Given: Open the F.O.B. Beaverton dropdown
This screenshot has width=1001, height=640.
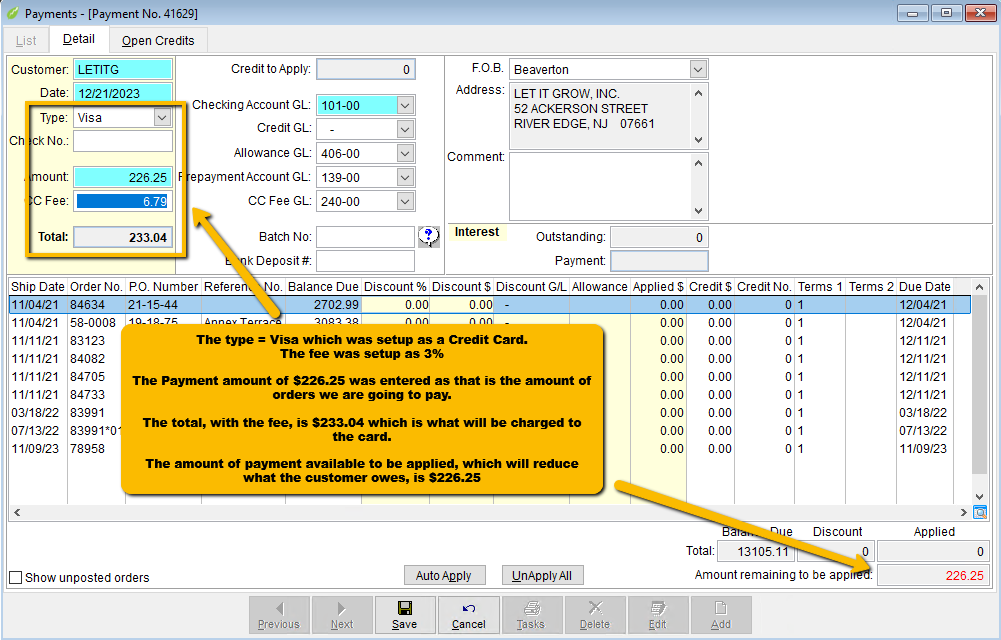Looking at the screenshot, I should pos(697,69).
